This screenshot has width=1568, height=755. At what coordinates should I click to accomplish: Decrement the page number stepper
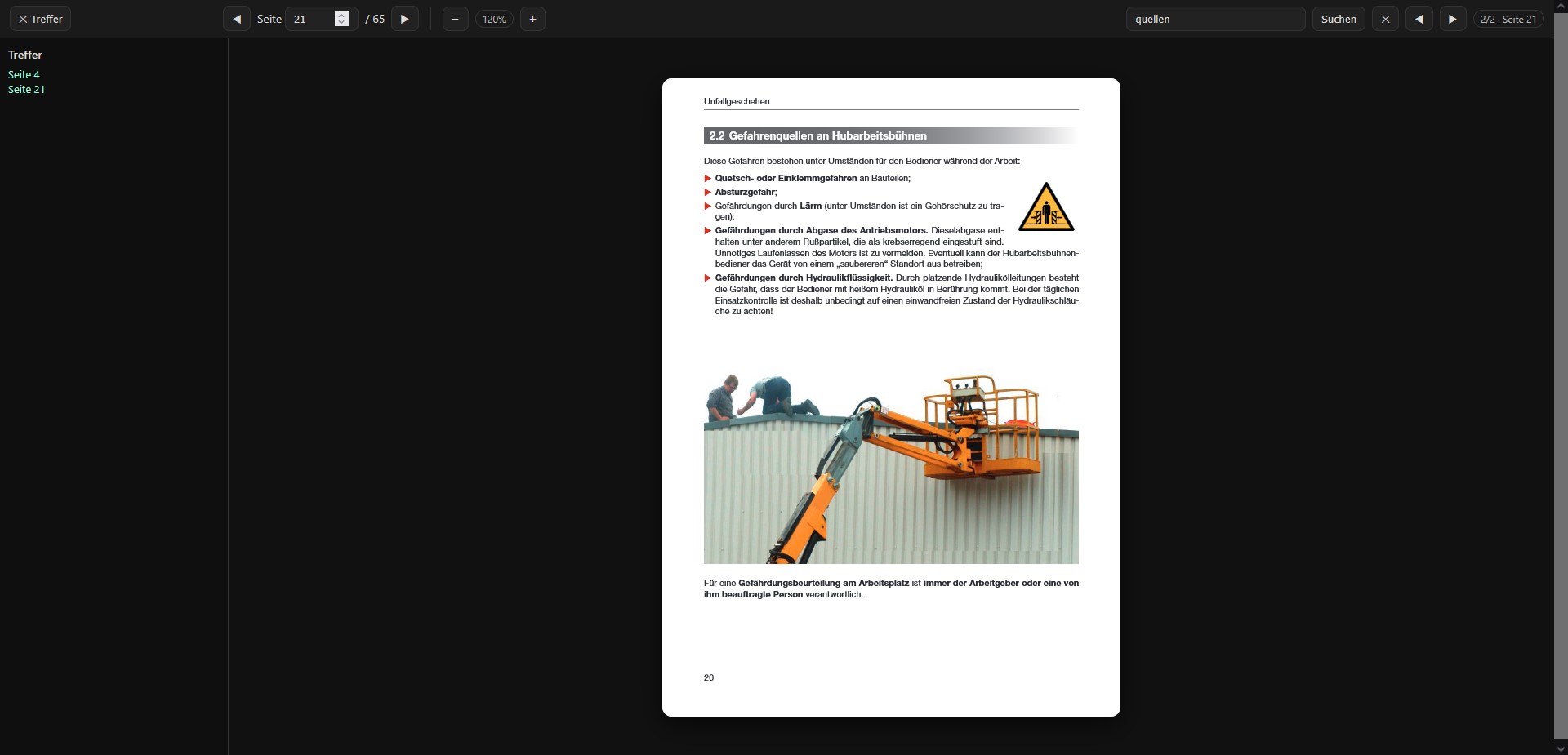coord(341,23)
